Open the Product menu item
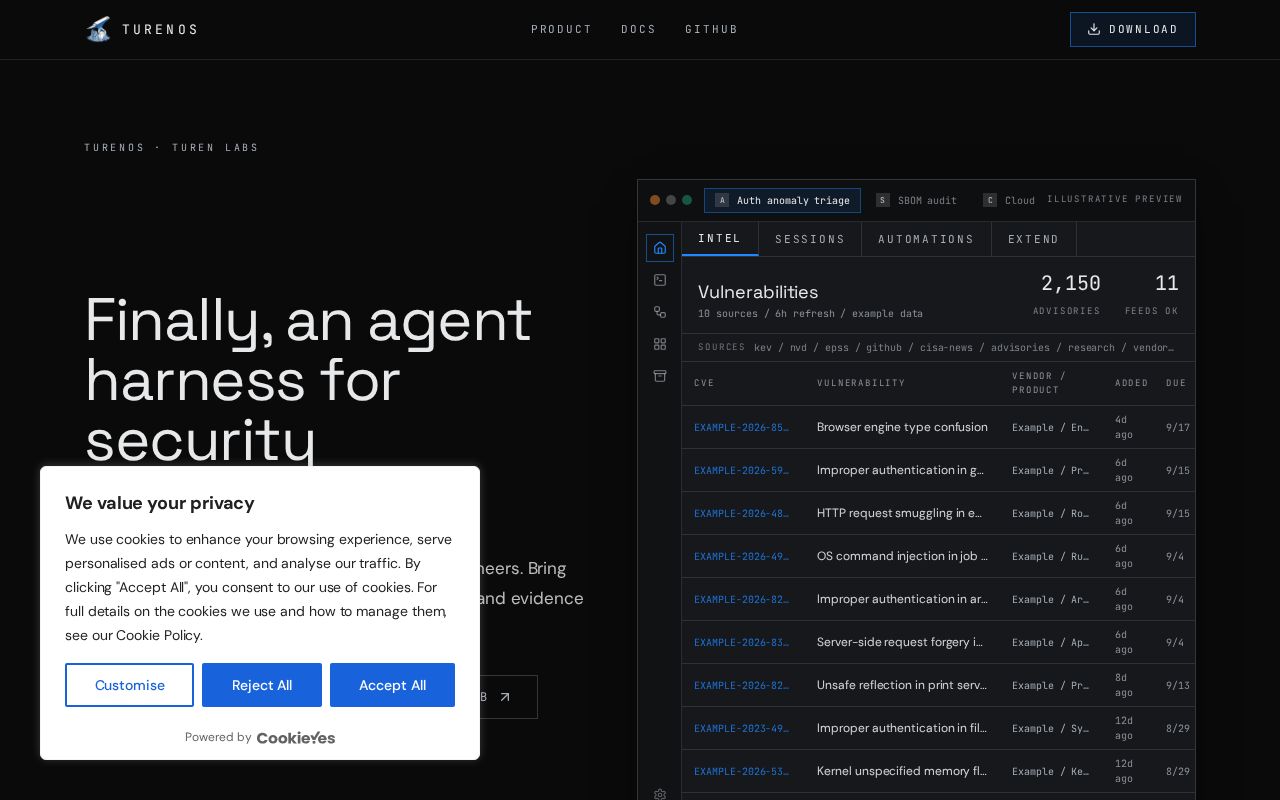Screen dimensions: 1280x800 pos(562,29)
